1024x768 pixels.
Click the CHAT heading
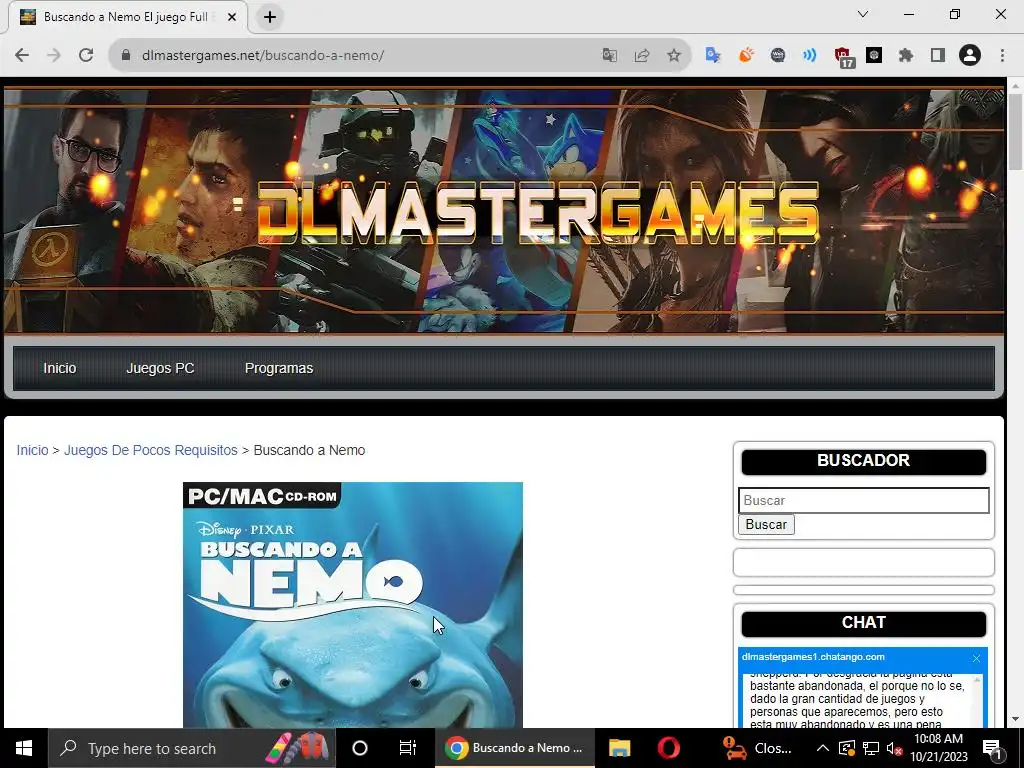tap(863, 623)
